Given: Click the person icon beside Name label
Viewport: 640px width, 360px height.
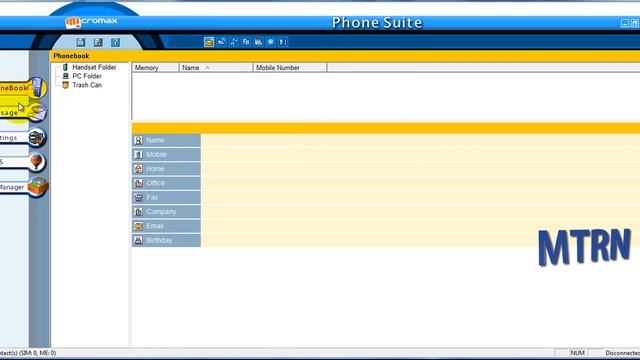Looking at the screenshot, I should click(x=138, y=140).
